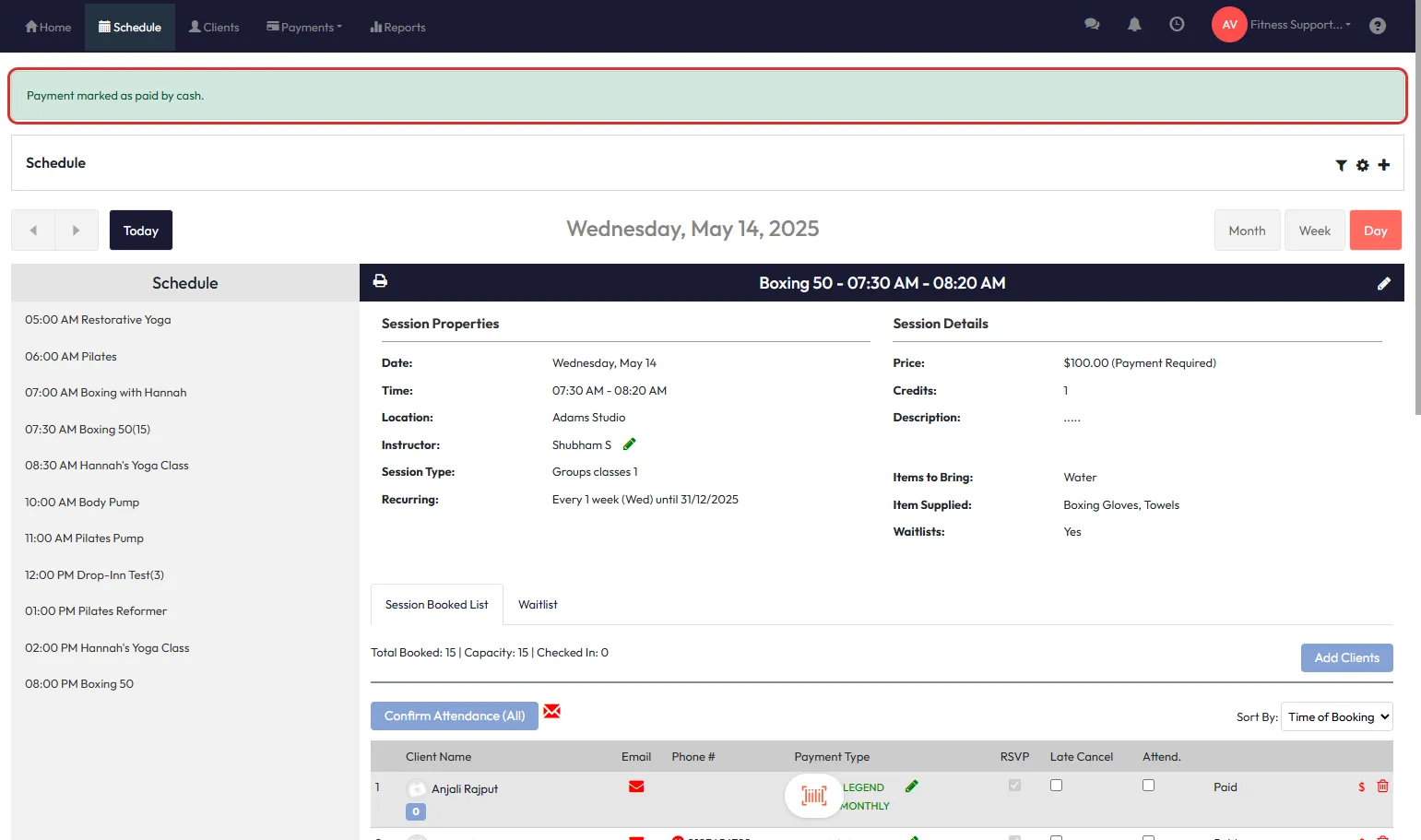Screen dimensions: 1421x840
Task: Toggle RSVP checkbox for Anjali Rajput
Action: coord(1014,786)
